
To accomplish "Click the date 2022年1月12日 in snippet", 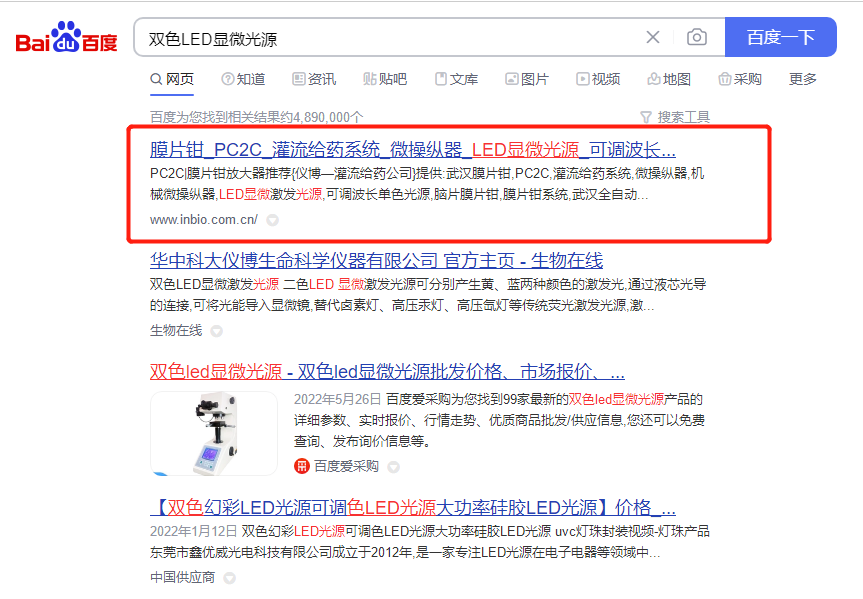I will coord(193,531).
